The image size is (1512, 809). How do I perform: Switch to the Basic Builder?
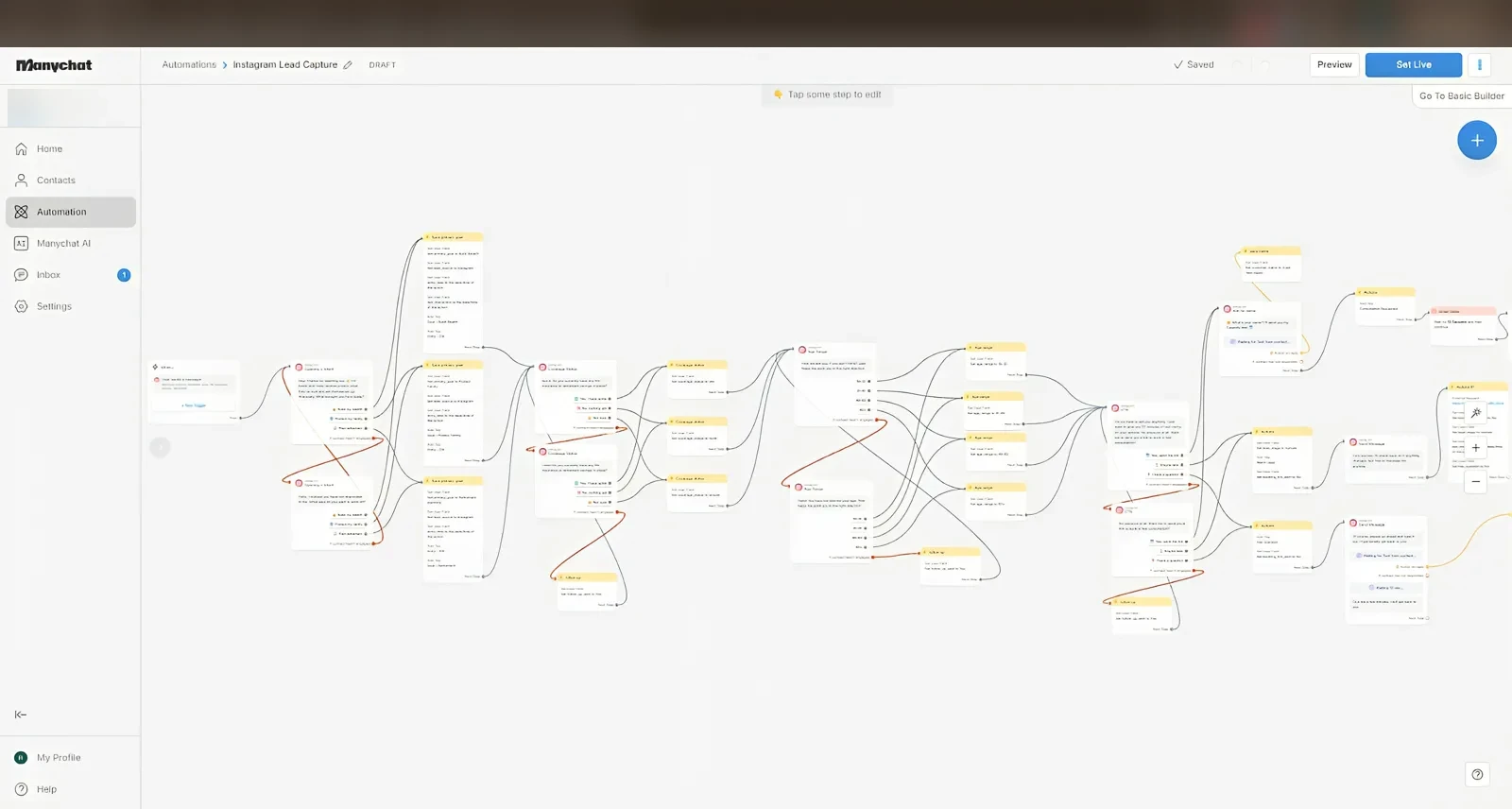[1462, 95]
